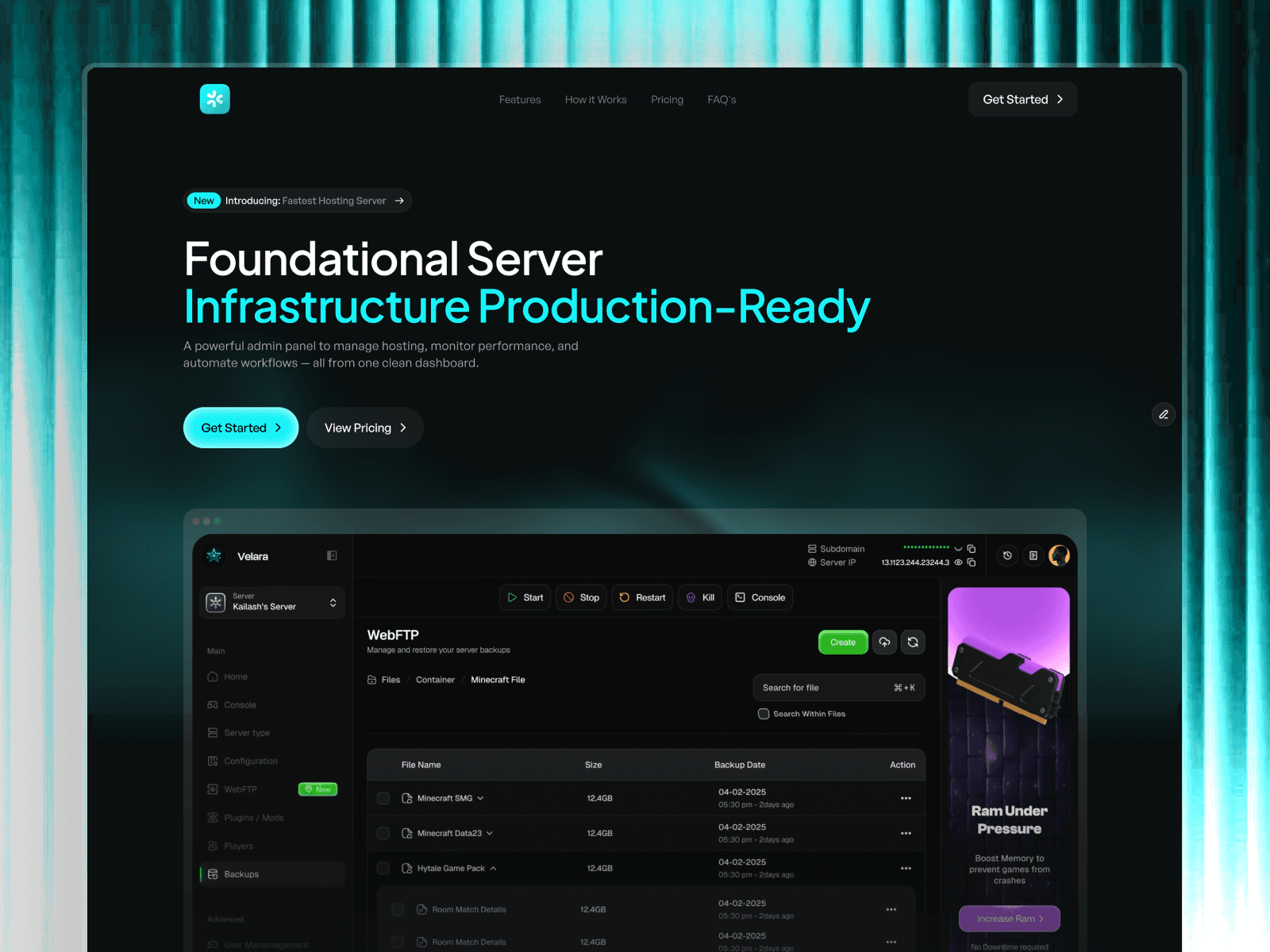The height and width of the screenshot is (952, 1270).
Task: Click the Server IP globe icon
Action: 812,562
